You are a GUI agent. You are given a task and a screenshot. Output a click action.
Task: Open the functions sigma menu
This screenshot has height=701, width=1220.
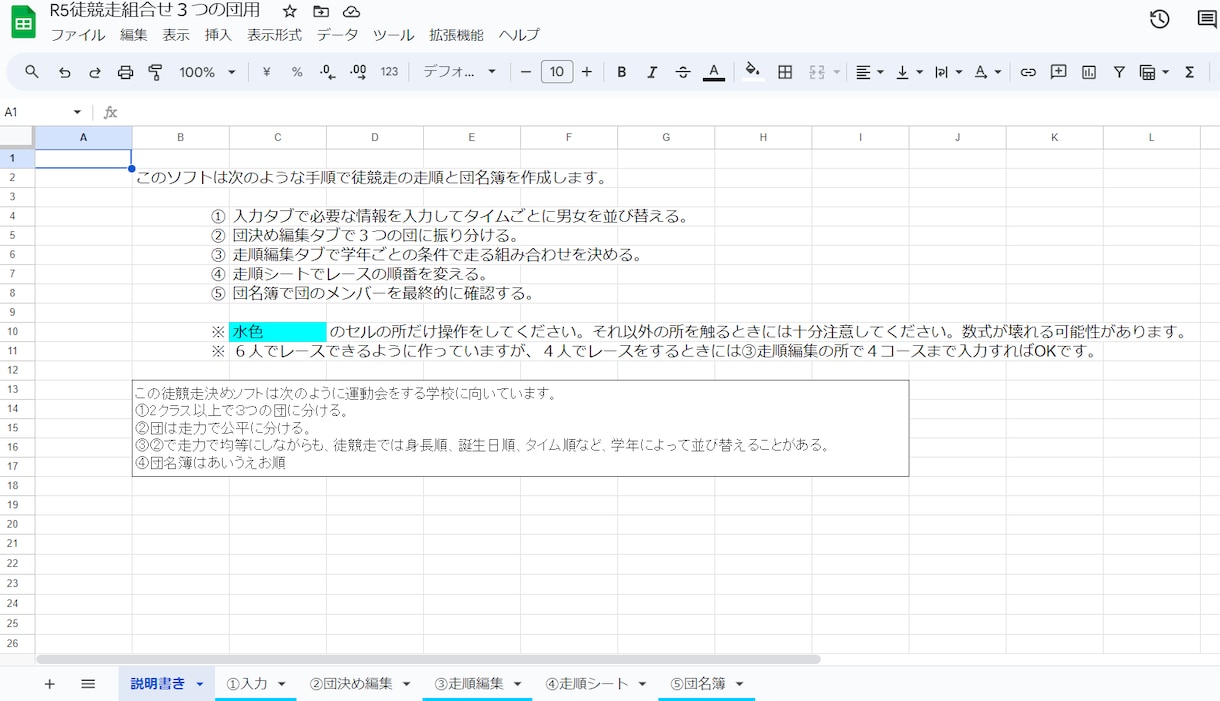point(1189,72)
